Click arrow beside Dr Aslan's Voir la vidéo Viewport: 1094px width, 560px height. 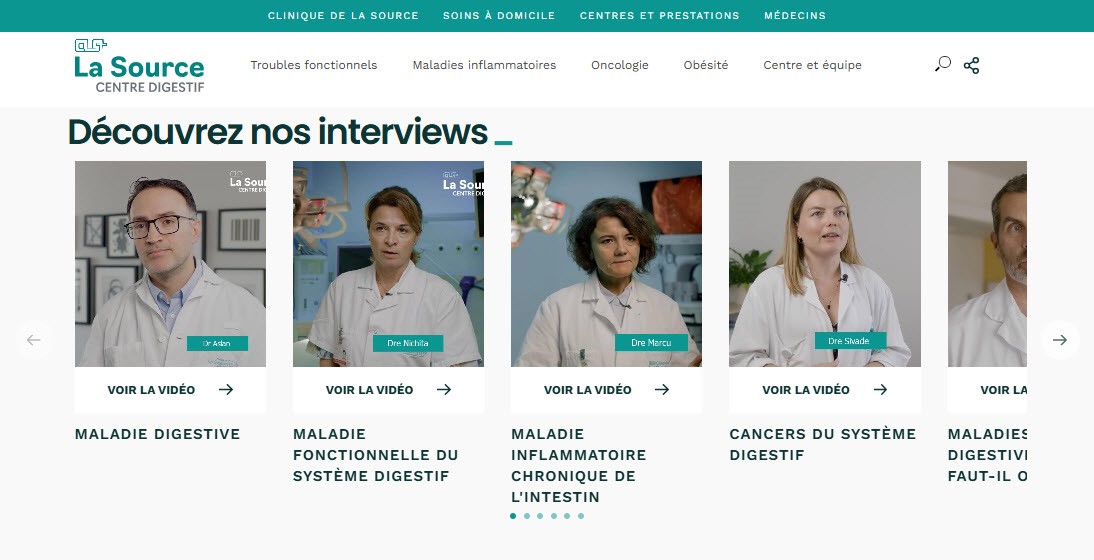226,389
